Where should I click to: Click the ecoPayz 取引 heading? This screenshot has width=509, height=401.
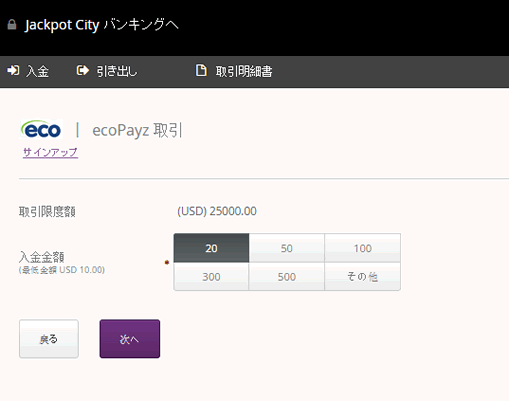pyautogui.click(x=137, y=130)
